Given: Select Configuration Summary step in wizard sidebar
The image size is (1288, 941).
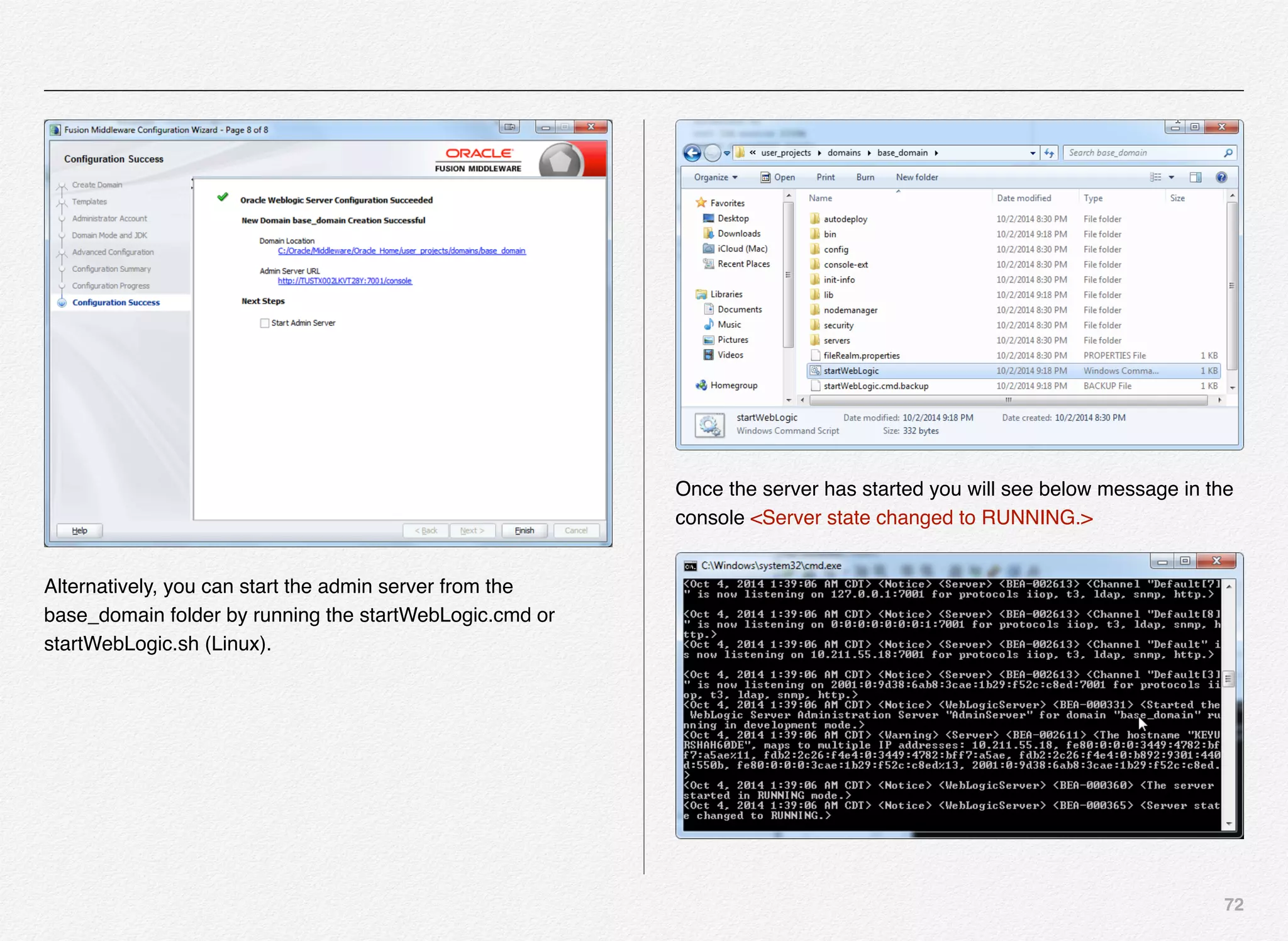Looking at the screenshot, I should coord(111,269).
